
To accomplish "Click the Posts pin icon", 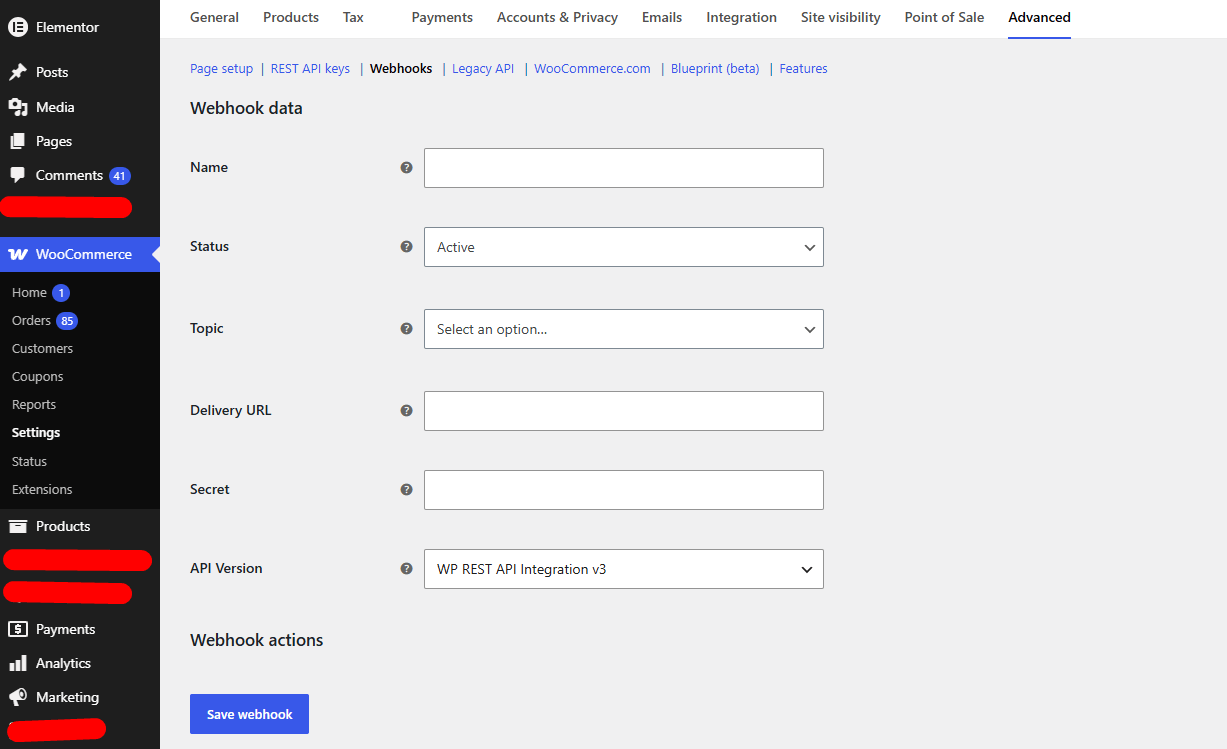I will (17, 72).
